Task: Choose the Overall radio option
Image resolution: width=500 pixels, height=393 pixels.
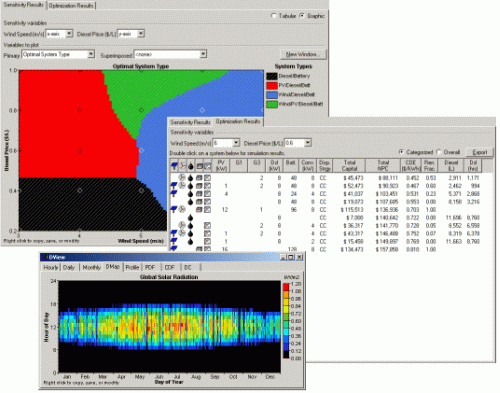Action: coord(439,152)
